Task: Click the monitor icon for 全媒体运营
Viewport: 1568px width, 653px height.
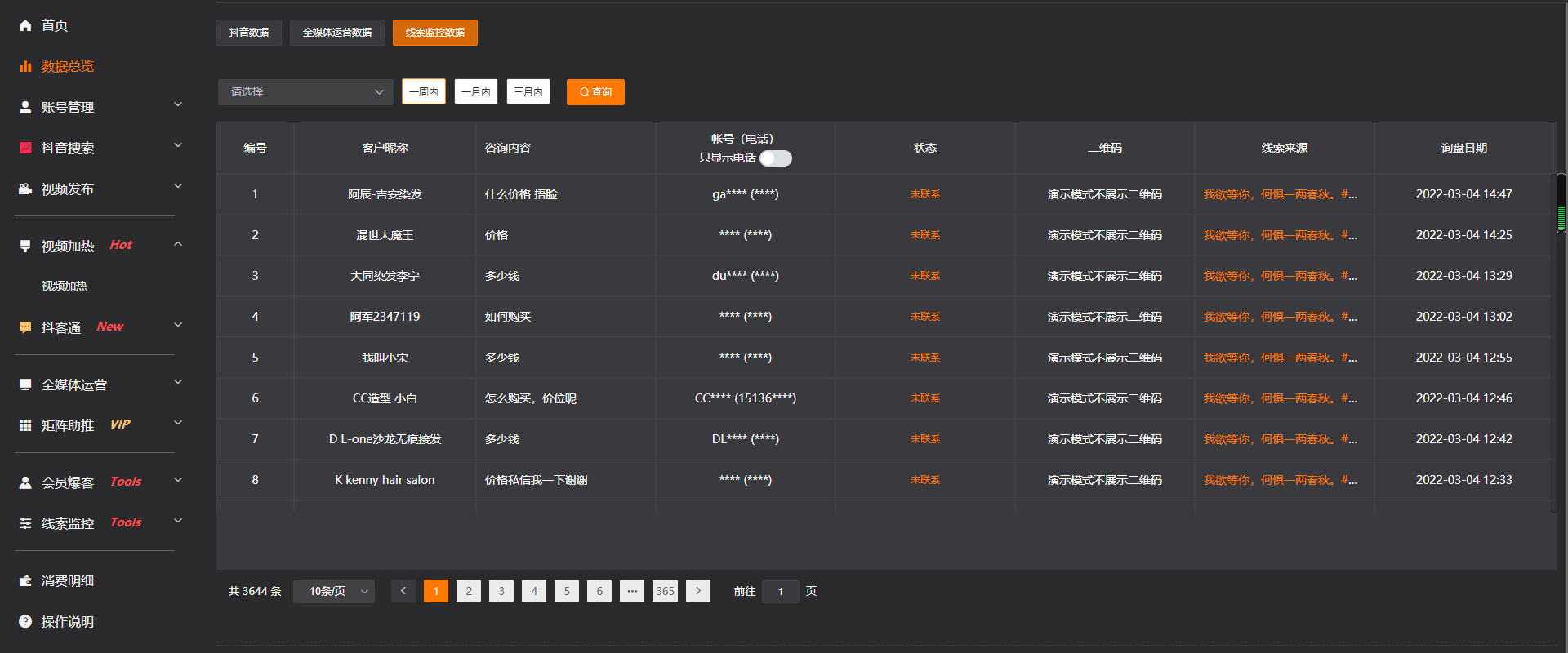Action: click(x=25, y=384)
